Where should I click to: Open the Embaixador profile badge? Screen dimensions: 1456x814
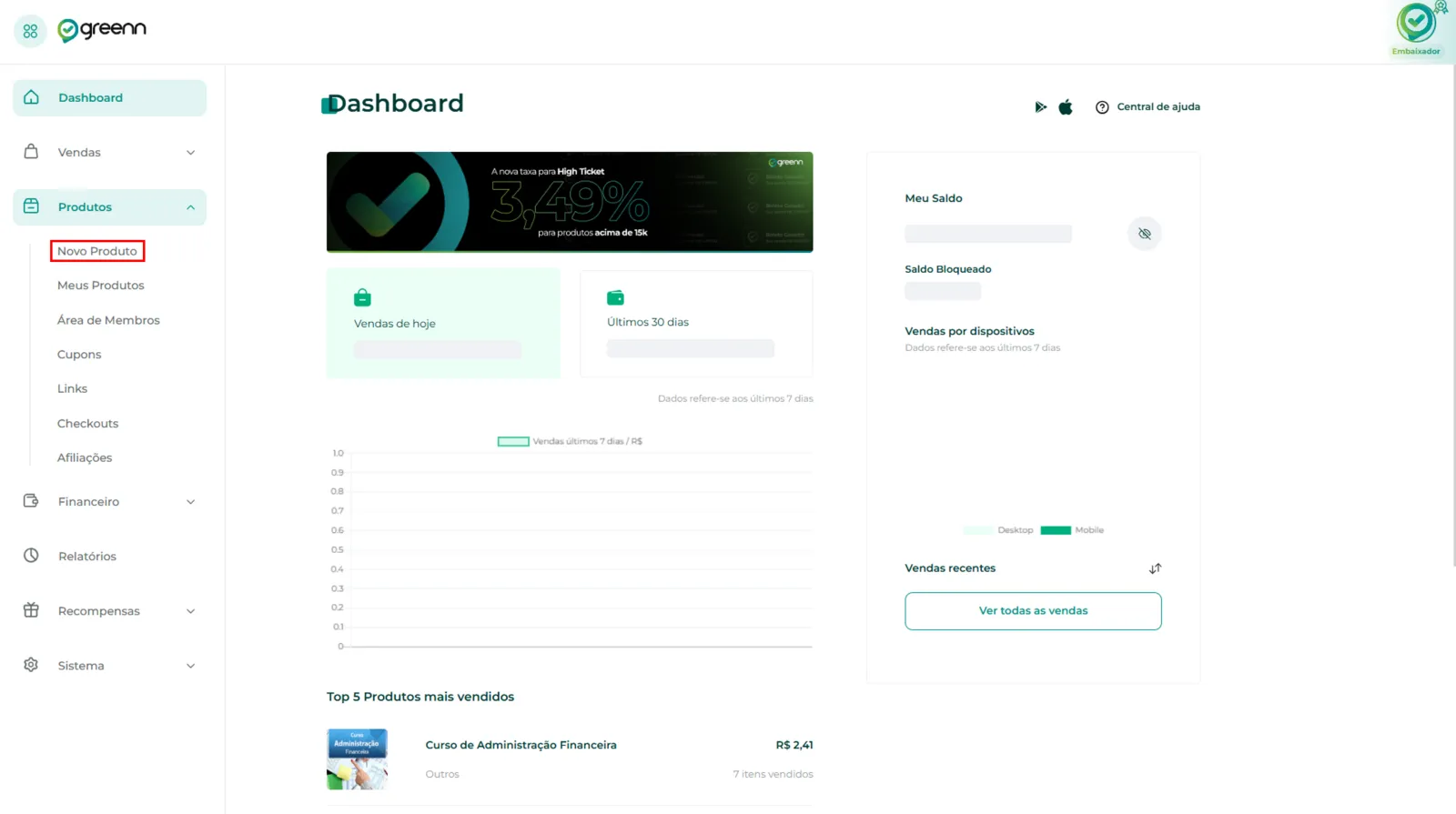click(x=1417, y=29)
